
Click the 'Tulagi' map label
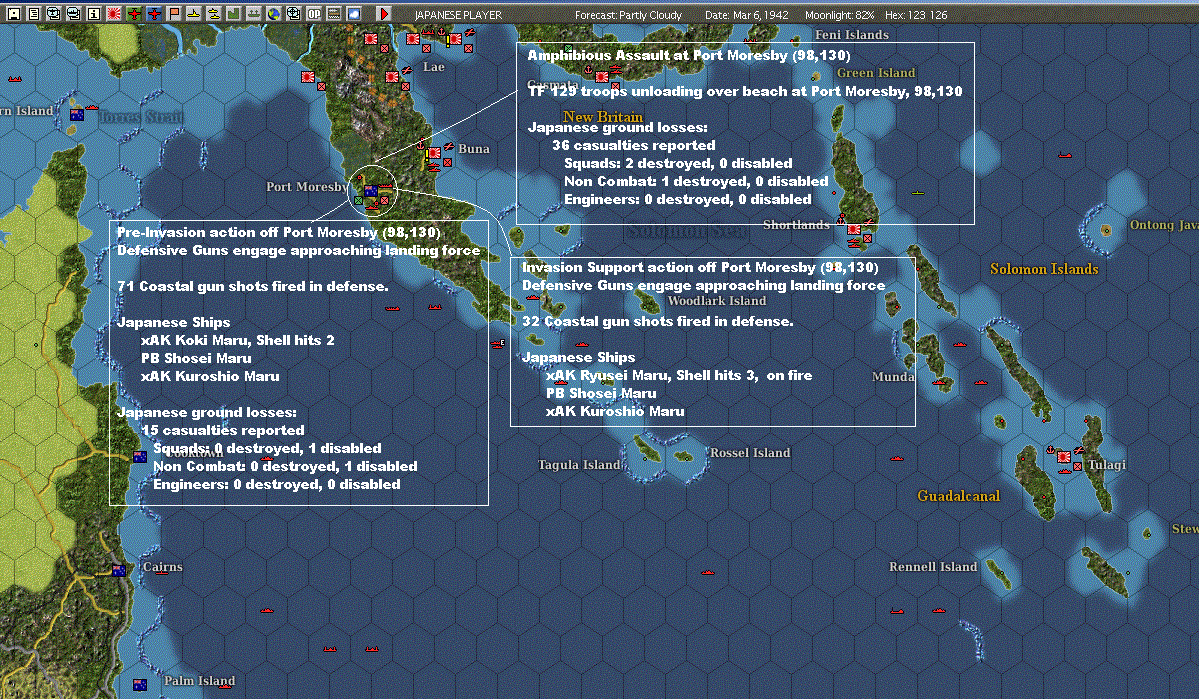coord(1106,465)
